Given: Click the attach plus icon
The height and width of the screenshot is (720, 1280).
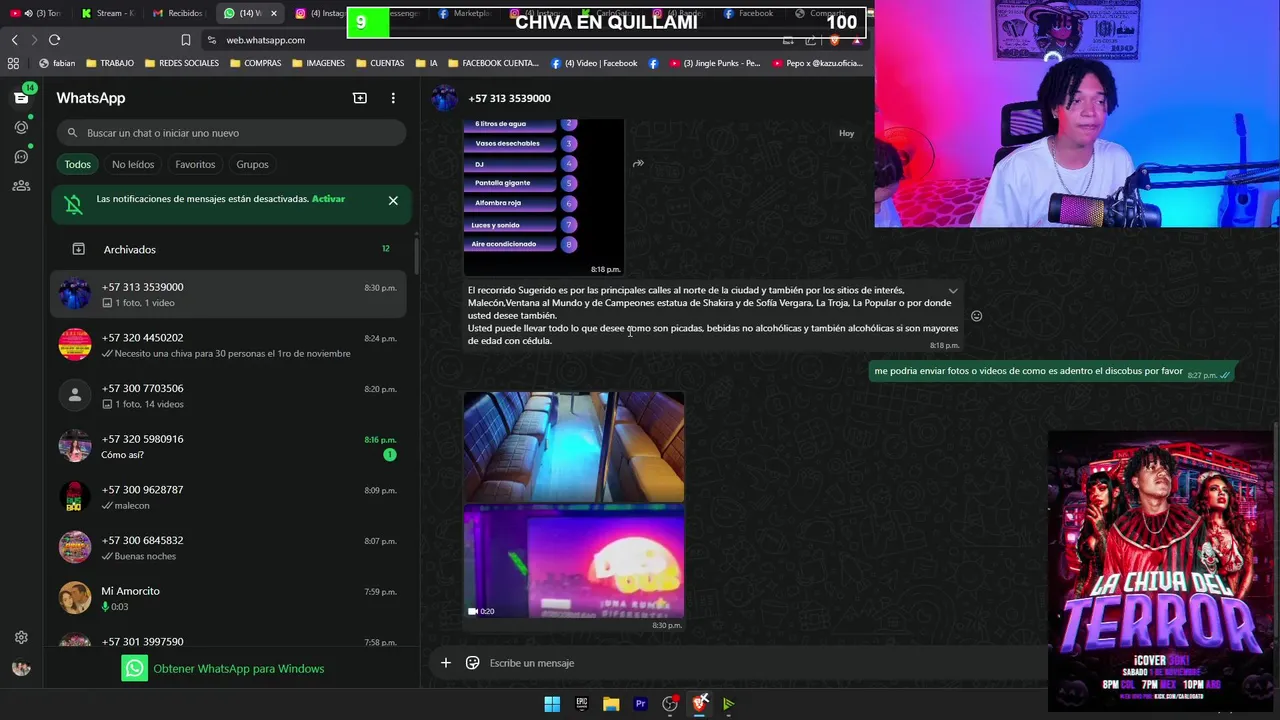Looking at the screenshot, I should tap(446, 663).
